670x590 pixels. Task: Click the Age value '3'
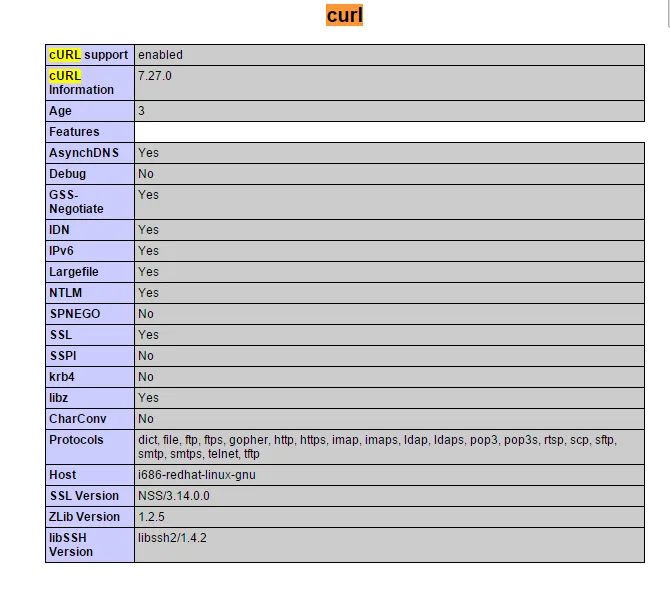click(141, 111)
